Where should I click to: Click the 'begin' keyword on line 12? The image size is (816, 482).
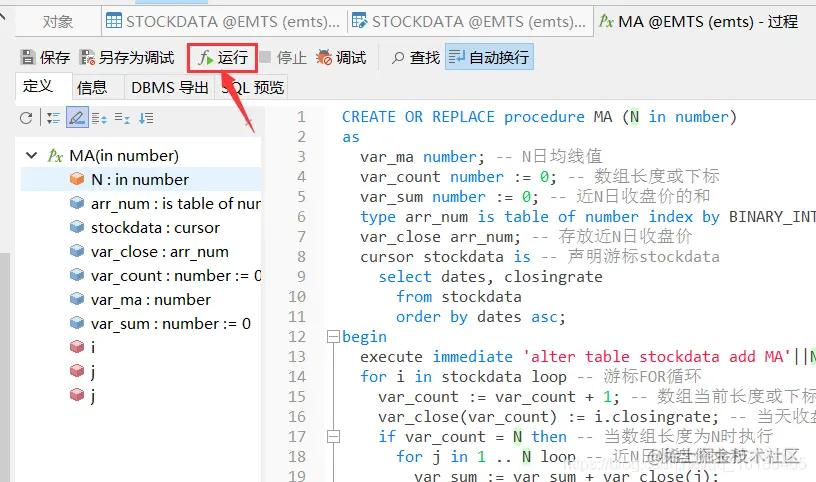click(364, 337)
